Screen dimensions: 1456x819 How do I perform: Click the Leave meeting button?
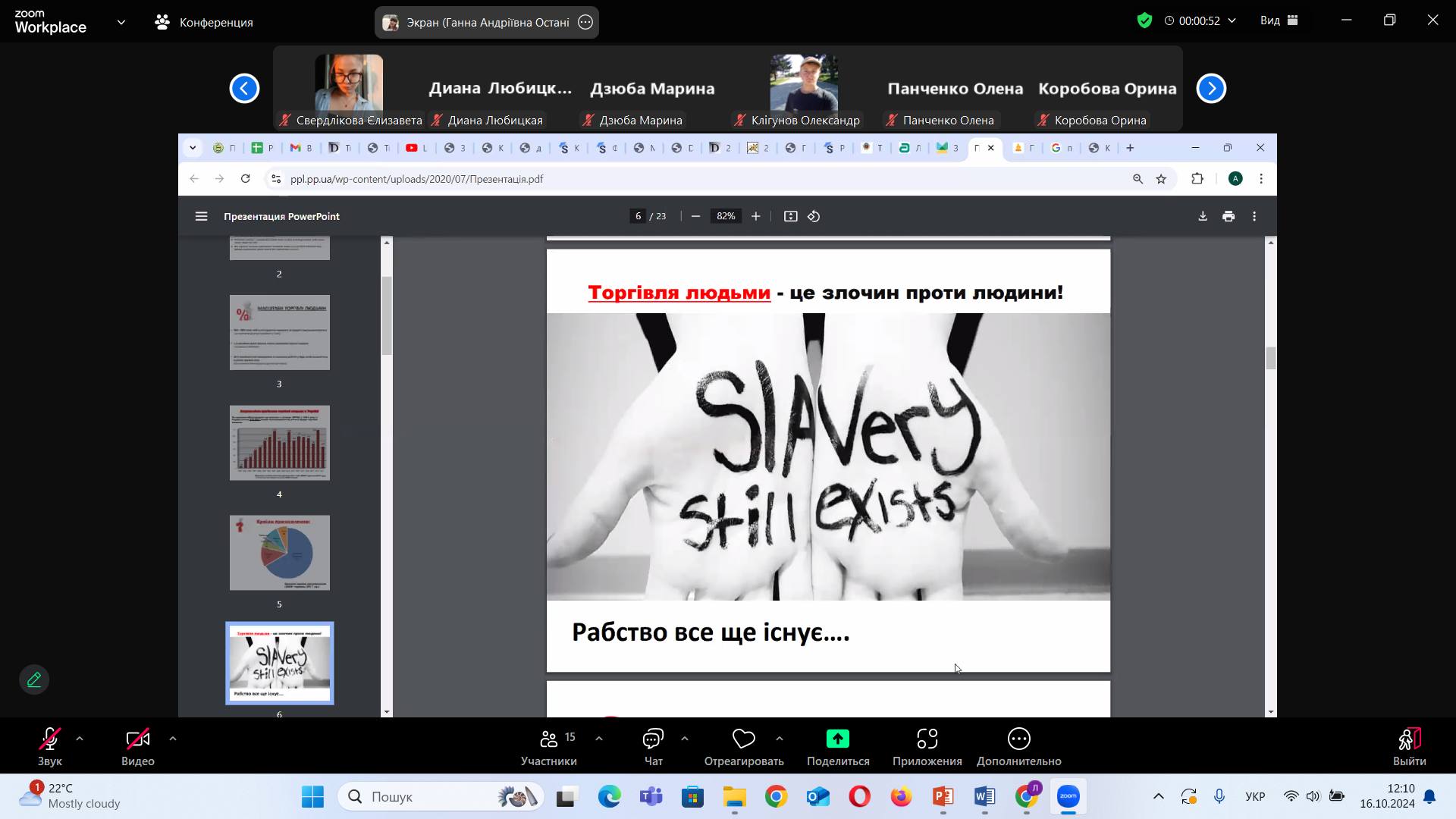[1409, 746]
